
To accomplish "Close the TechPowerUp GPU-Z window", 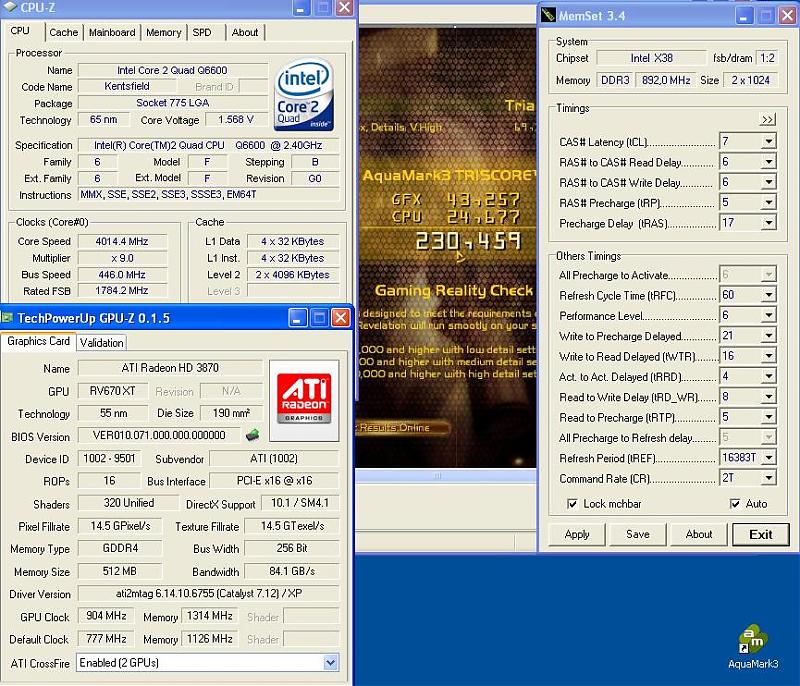I will click(x=341, y=318).
